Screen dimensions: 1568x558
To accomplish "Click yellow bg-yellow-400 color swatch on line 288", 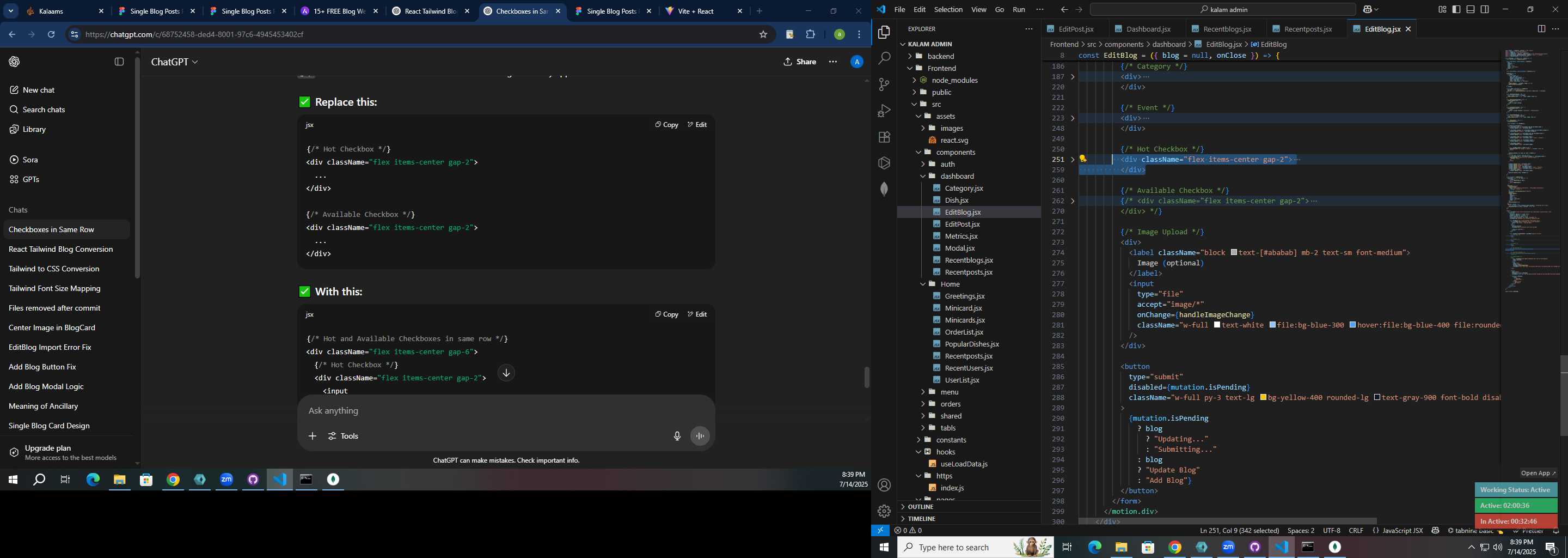I will click(x=1264, y=398).
